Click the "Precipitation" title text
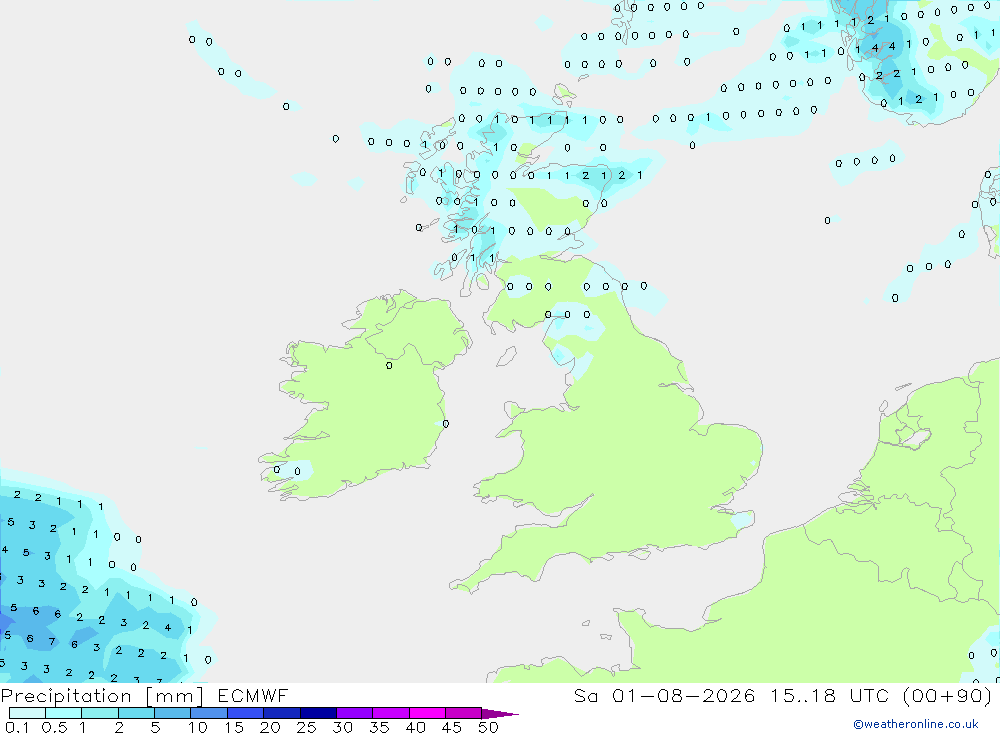The width and height of the screenshot is (1000, 733). (66, 696)
